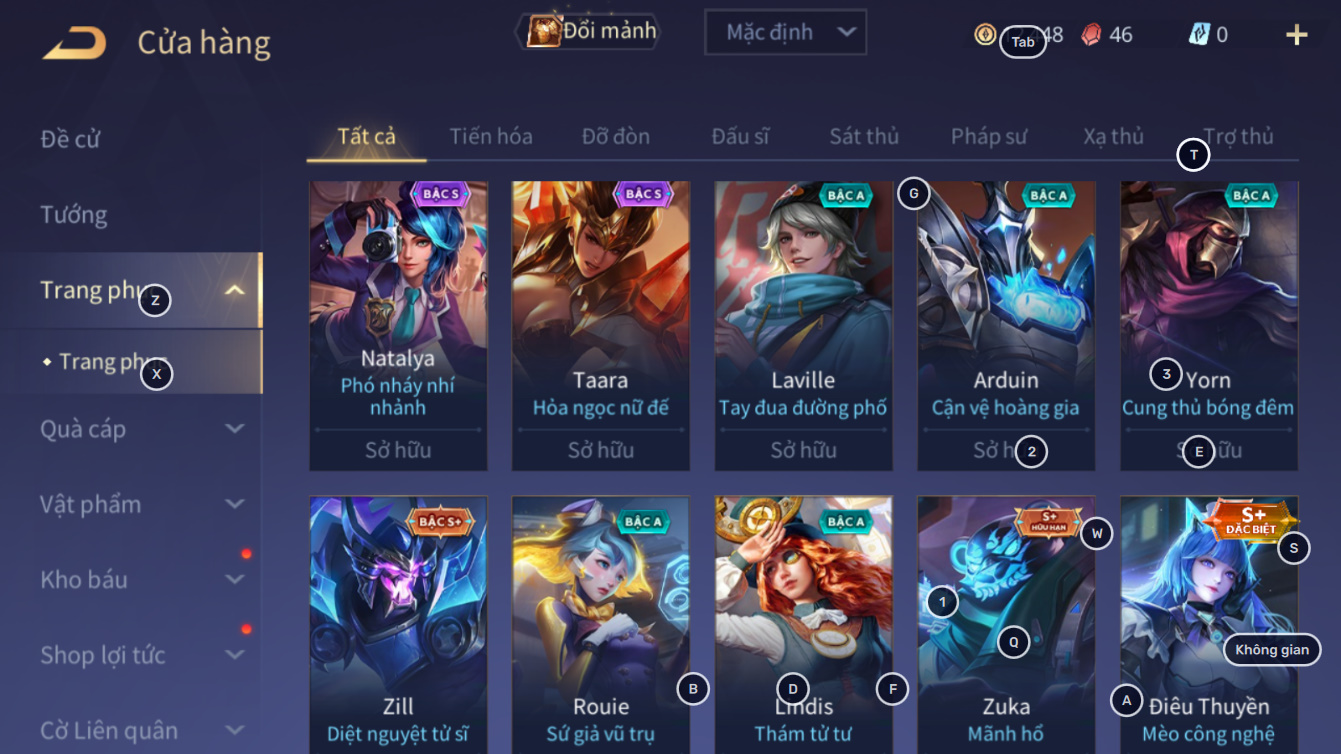Open the Đổi mảnh chest icon
Image resolution: width=1341 pixels, height=754 pixels.
543,31
